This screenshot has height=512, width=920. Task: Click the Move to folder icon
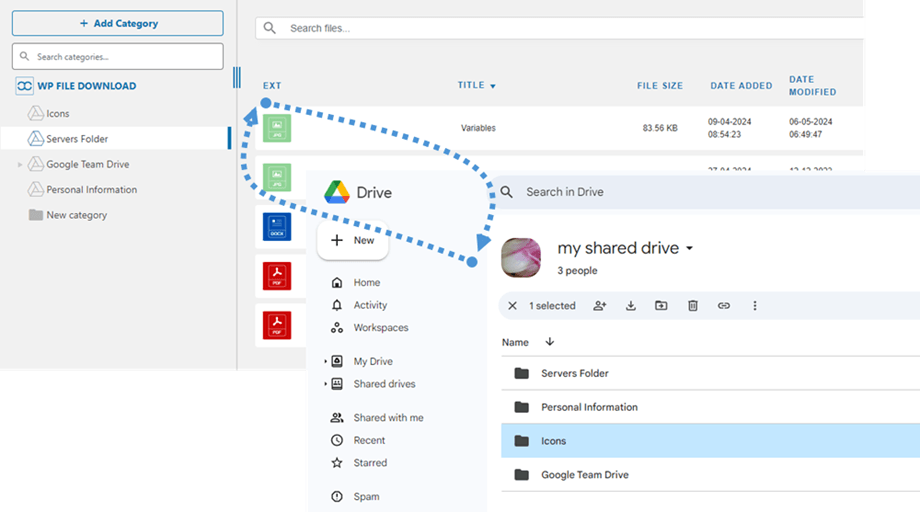point(661,306)
